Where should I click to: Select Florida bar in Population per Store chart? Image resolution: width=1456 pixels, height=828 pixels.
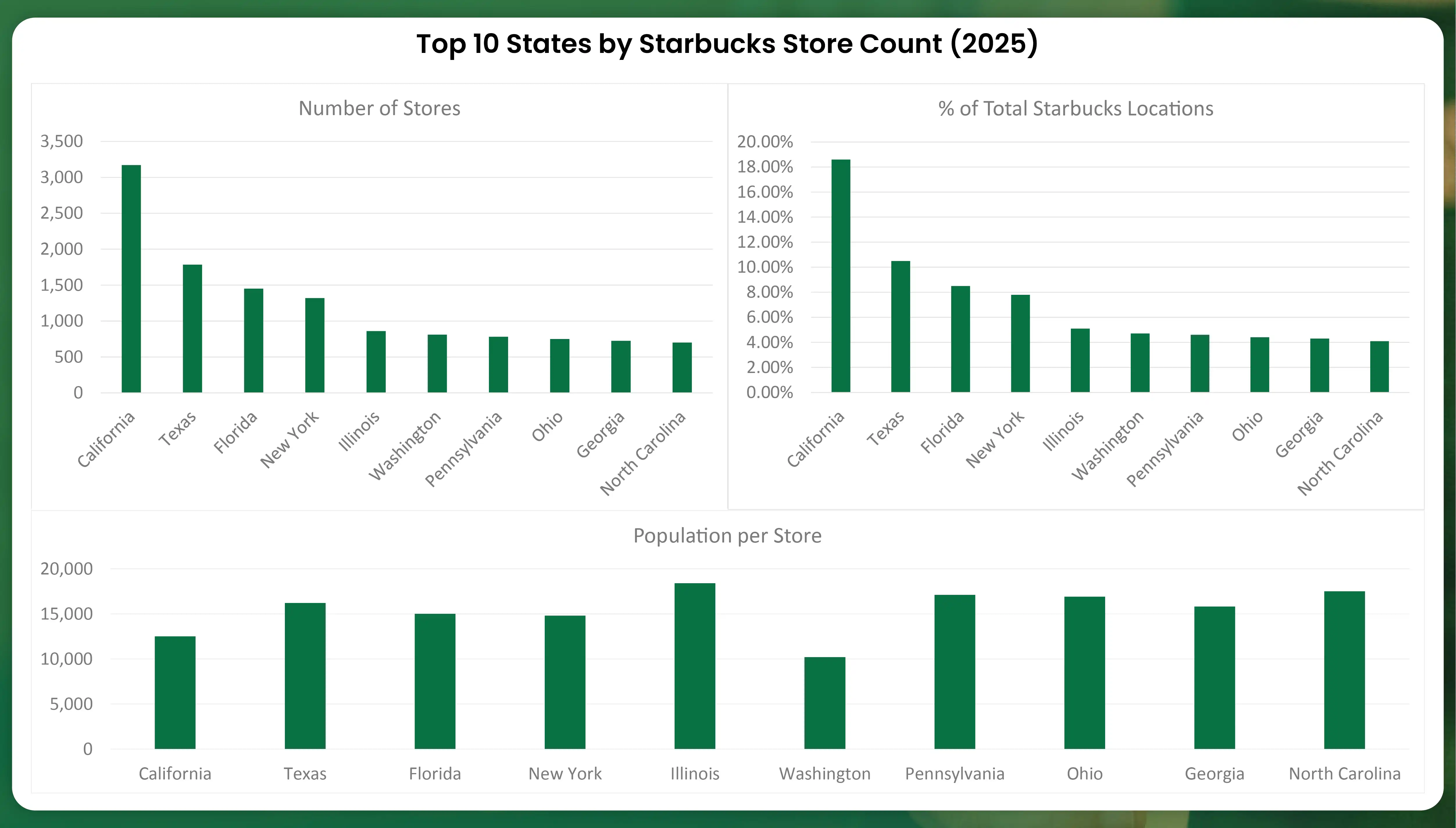[435, 681]
